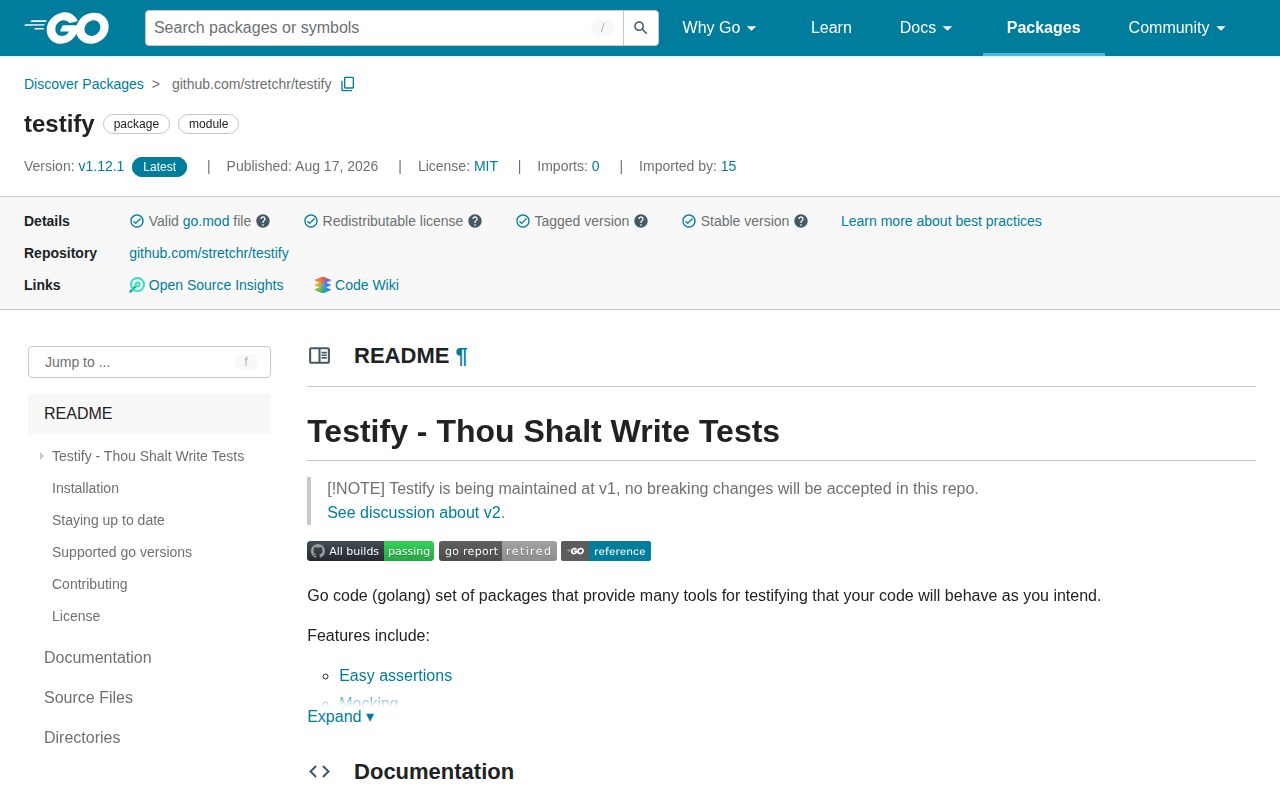Click the Latest version badge

[159, 167]
